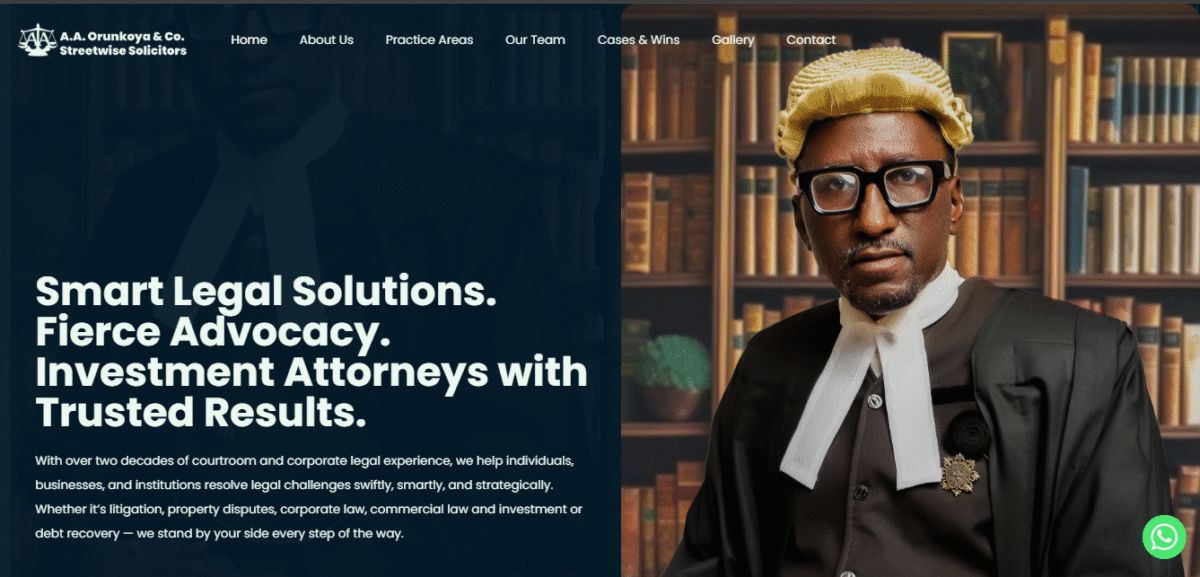Navigate to Practice Areas
Image resolution: width=1200 pixels, height=577 pixels.
[x=429, y=40]
